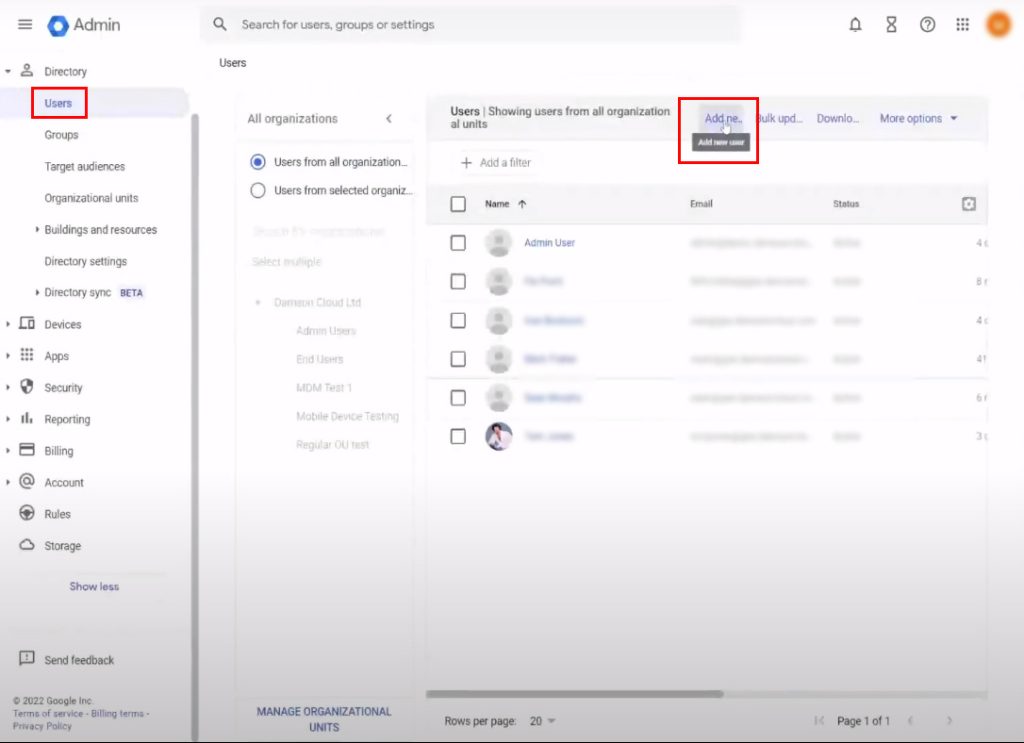Open the help question mark icon

(x=927, y=25)
